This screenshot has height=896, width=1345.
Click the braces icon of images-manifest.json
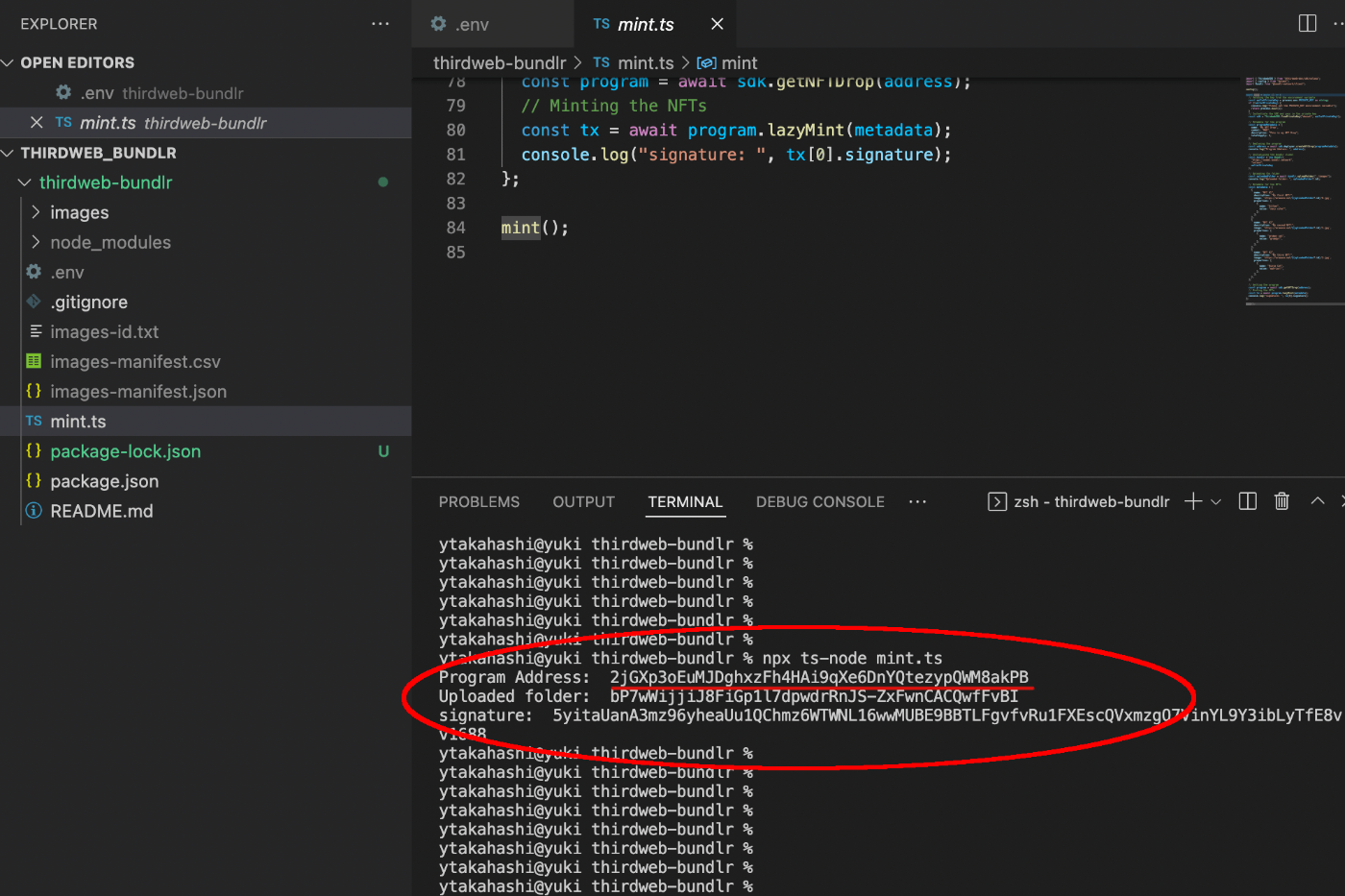pos(34,391)
